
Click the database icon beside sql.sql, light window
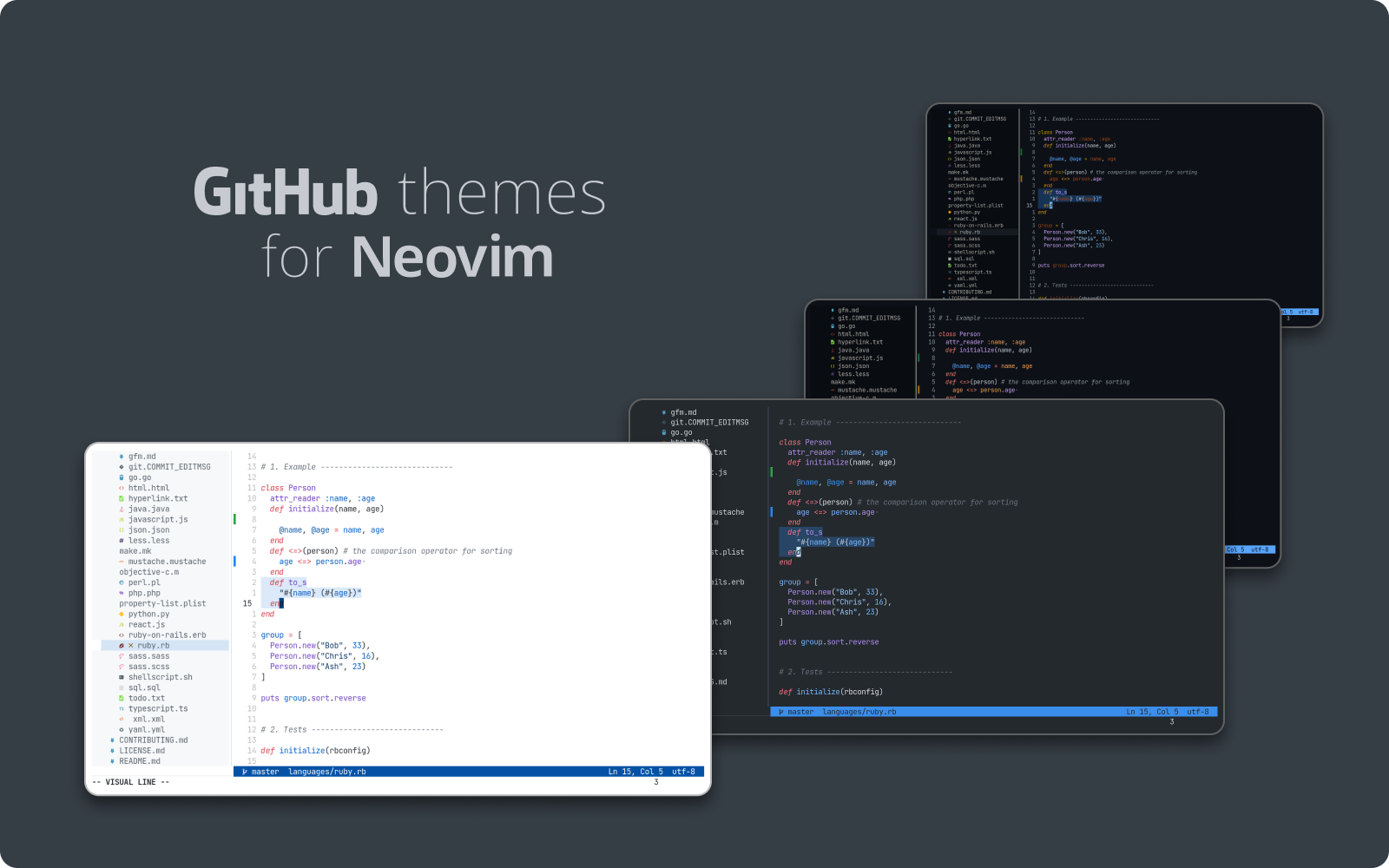pyautogui.click(x=122, y=687)
